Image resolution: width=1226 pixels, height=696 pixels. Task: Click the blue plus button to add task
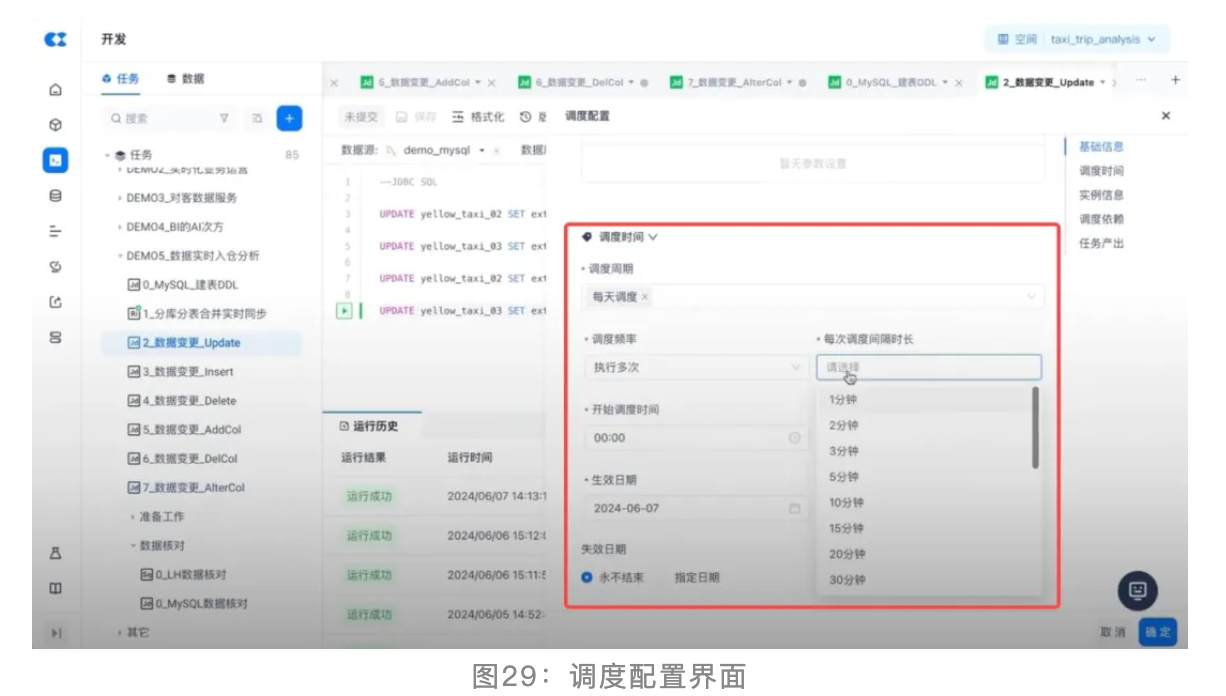pyautogui.click(x=289, y=118)
